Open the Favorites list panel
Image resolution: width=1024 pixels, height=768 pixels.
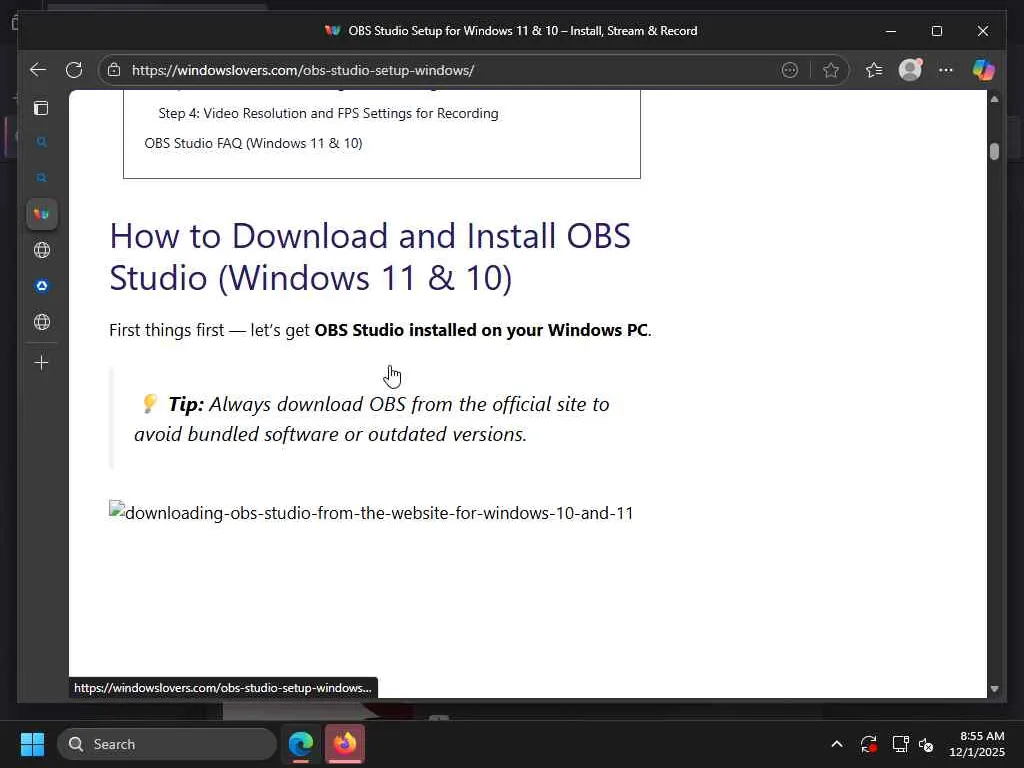(874, 70)
